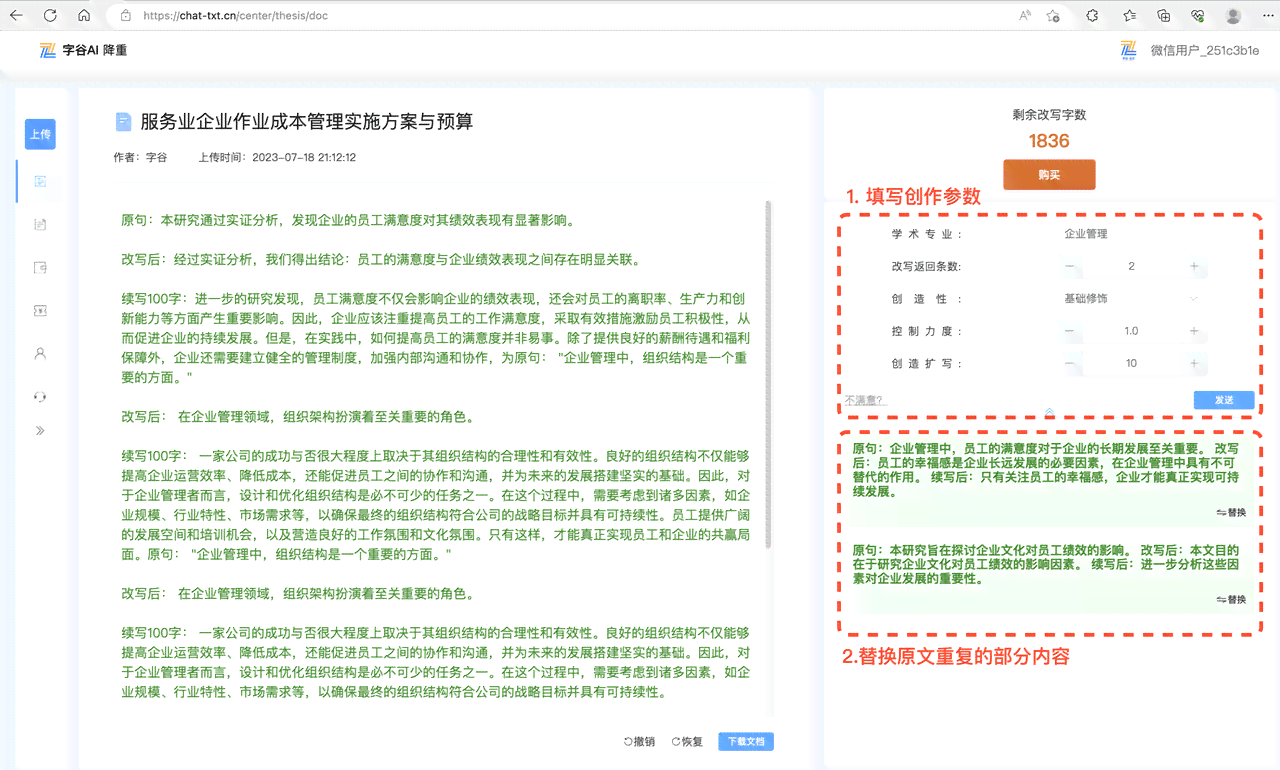Add this page to favorites star icon
1280x770 pixels.
point(1053,16)
